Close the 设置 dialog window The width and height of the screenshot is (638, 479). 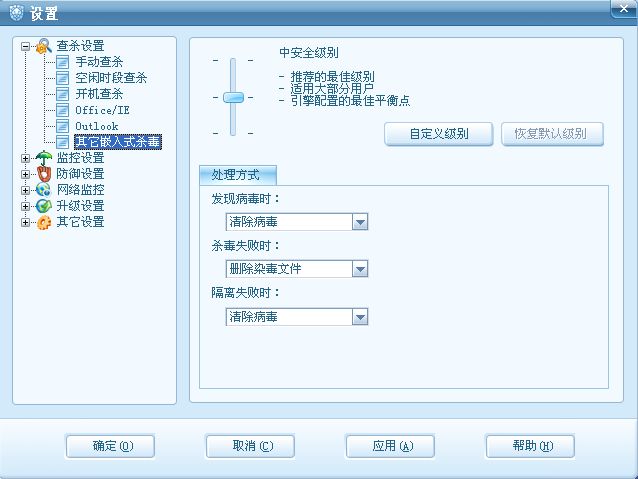623,9
